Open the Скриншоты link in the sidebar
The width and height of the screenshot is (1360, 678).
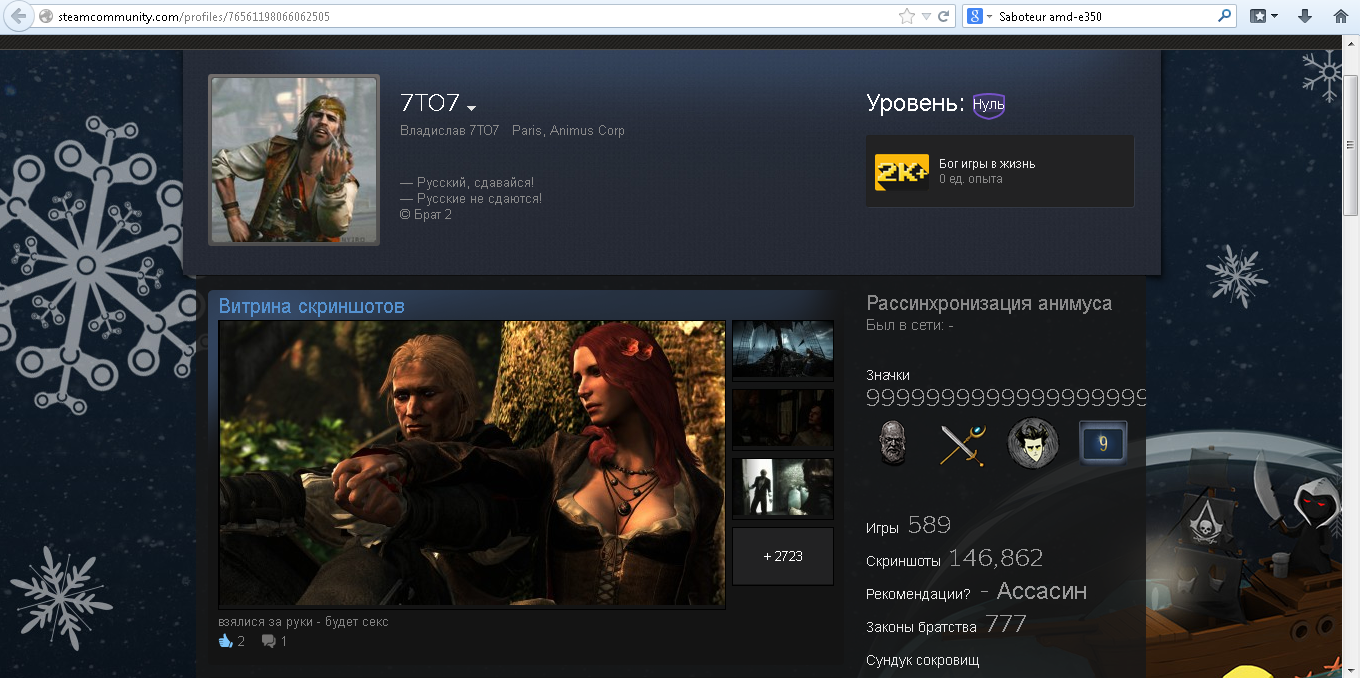coord(903,561)
